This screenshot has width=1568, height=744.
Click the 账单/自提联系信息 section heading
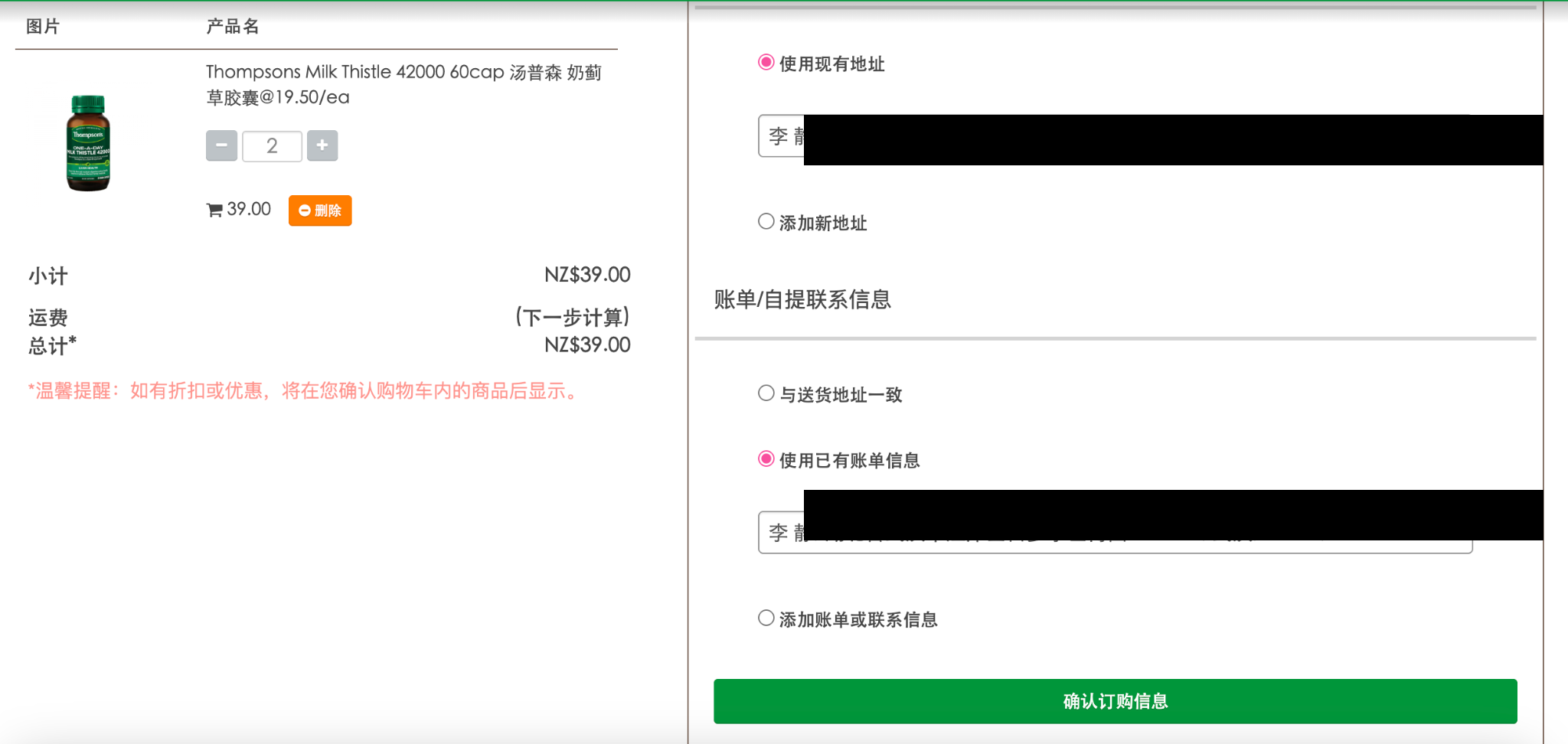coord(802,299)
